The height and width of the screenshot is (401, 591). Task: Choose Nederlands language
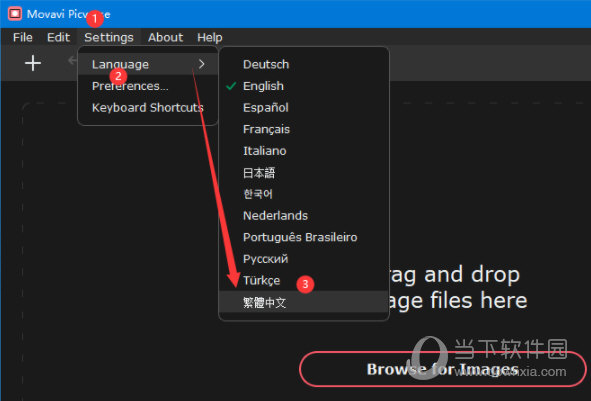304,216
